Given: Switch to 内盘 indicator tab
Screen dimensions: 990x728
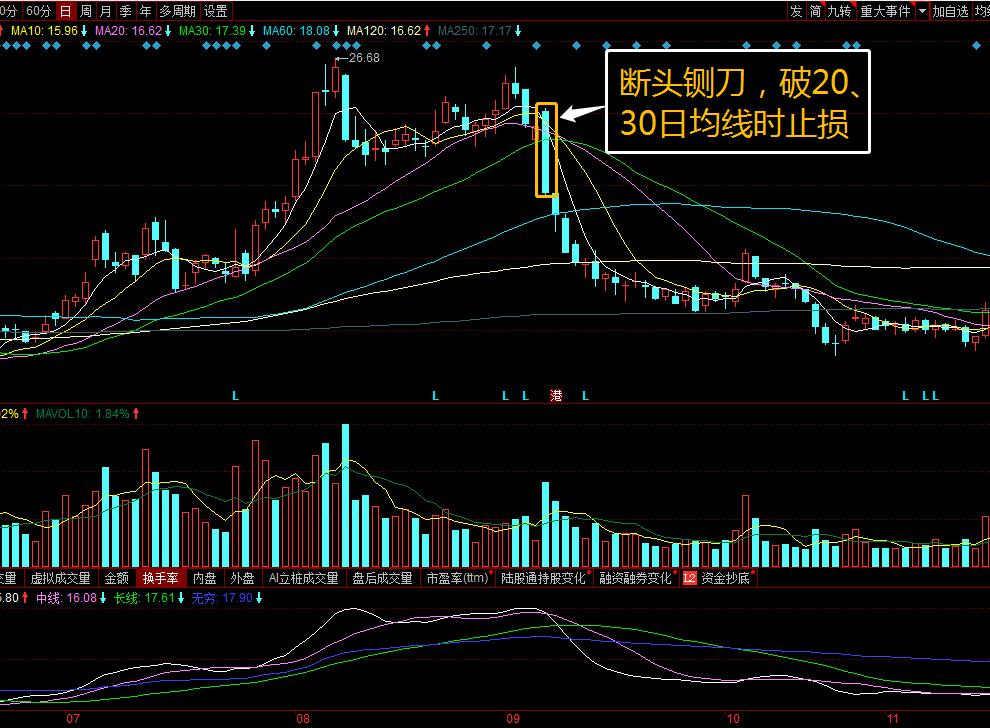Looking at the screenshot, I should click(x=205, y=578).
